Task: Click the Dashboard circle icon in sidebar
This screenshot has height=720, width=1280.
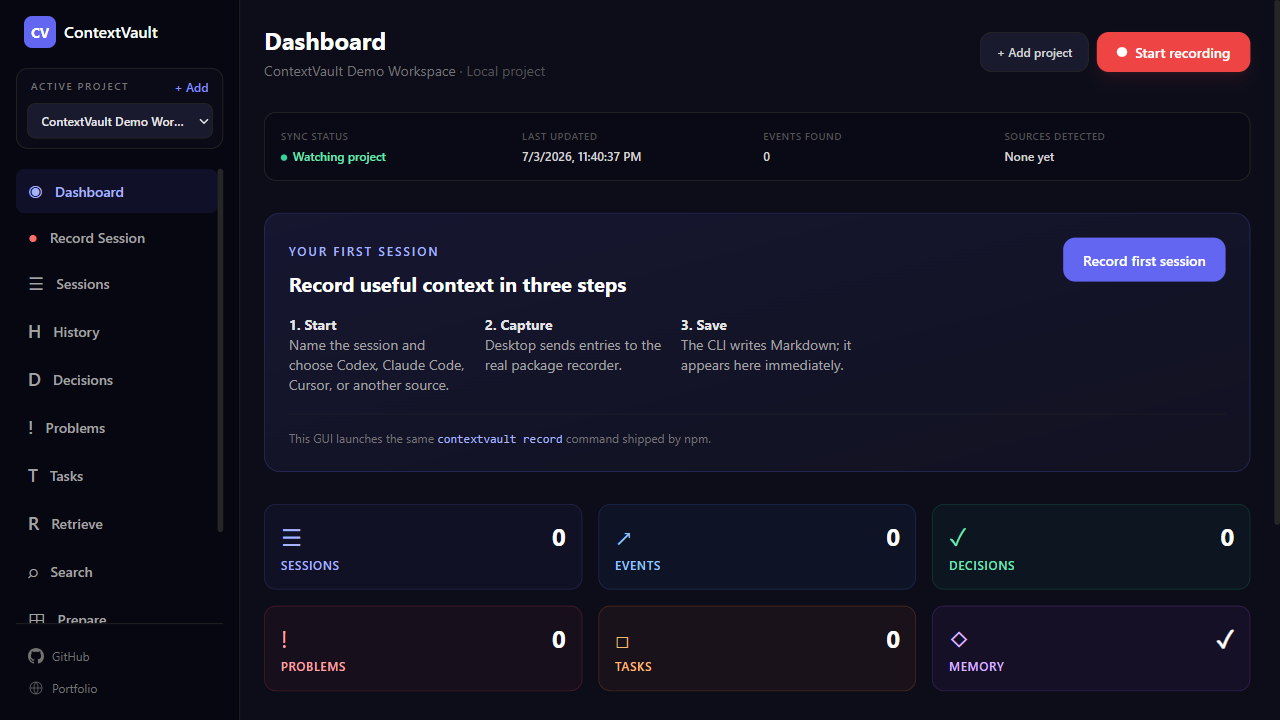Action: (36, 192)
